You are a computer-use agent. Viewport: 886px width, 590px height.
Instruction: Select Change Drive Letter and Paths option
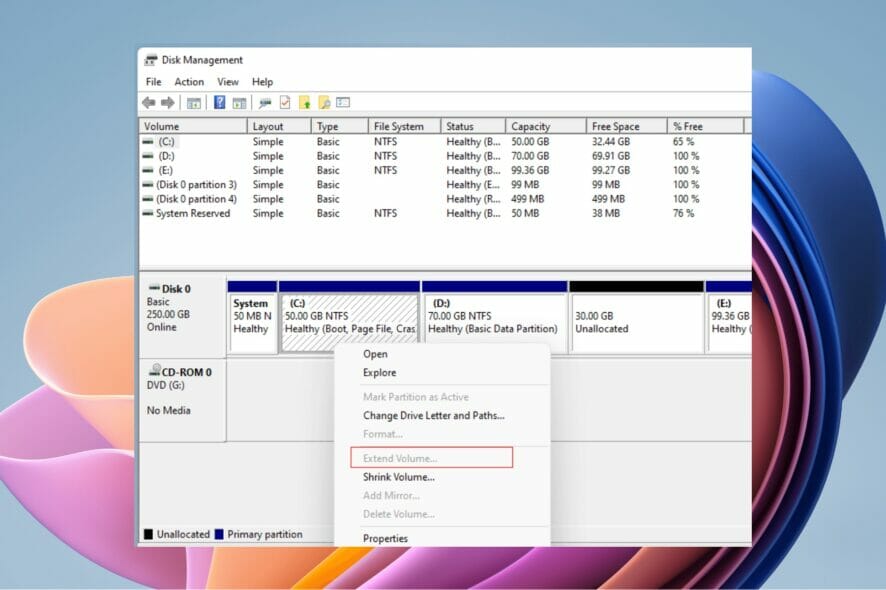point(433,415)
